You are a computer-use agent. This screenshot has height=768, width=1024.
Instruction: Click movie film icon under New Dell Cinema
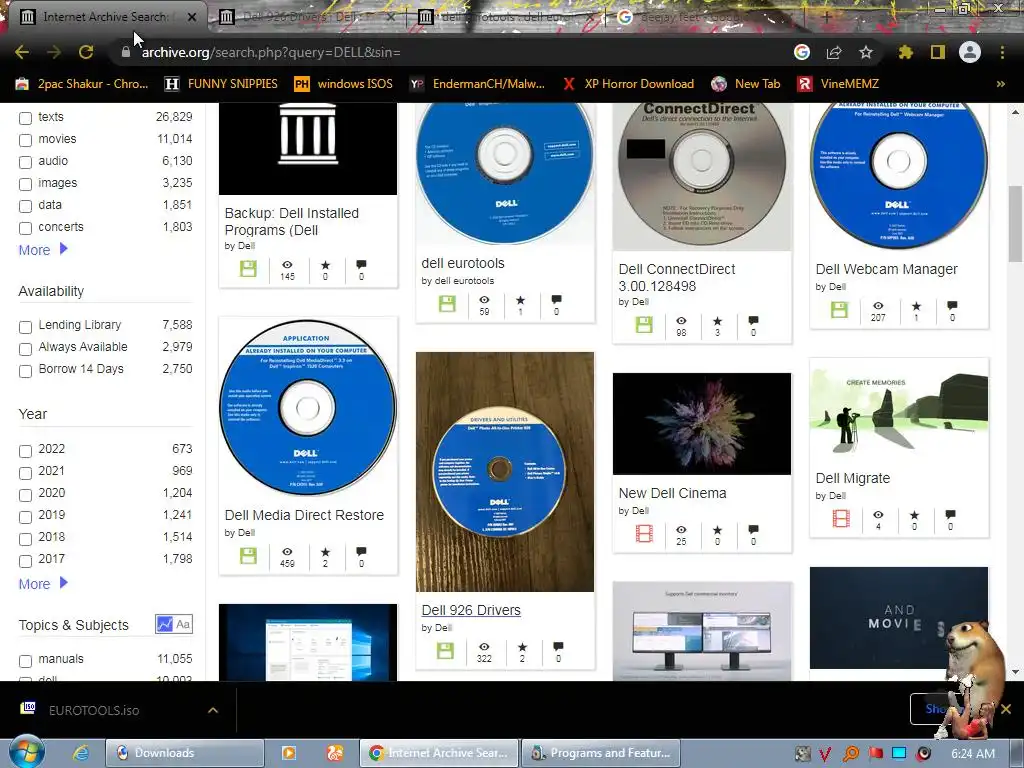[644, 534]
